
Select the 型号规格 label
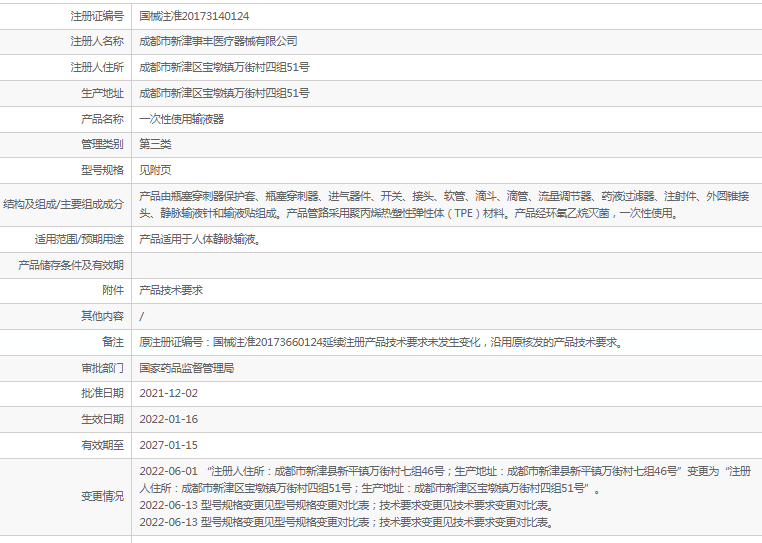103,170
